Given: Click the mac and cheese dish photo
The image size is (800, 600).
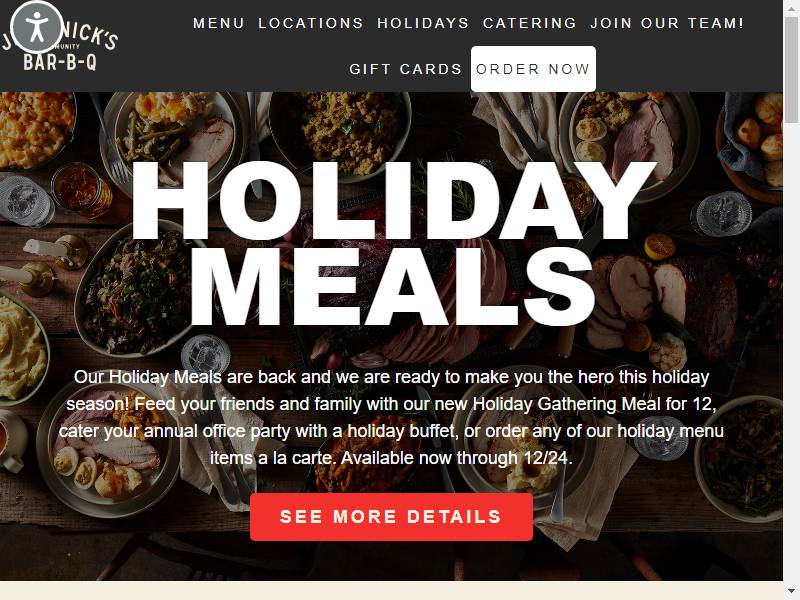Looking at the screenshot, I should point(35,129).
